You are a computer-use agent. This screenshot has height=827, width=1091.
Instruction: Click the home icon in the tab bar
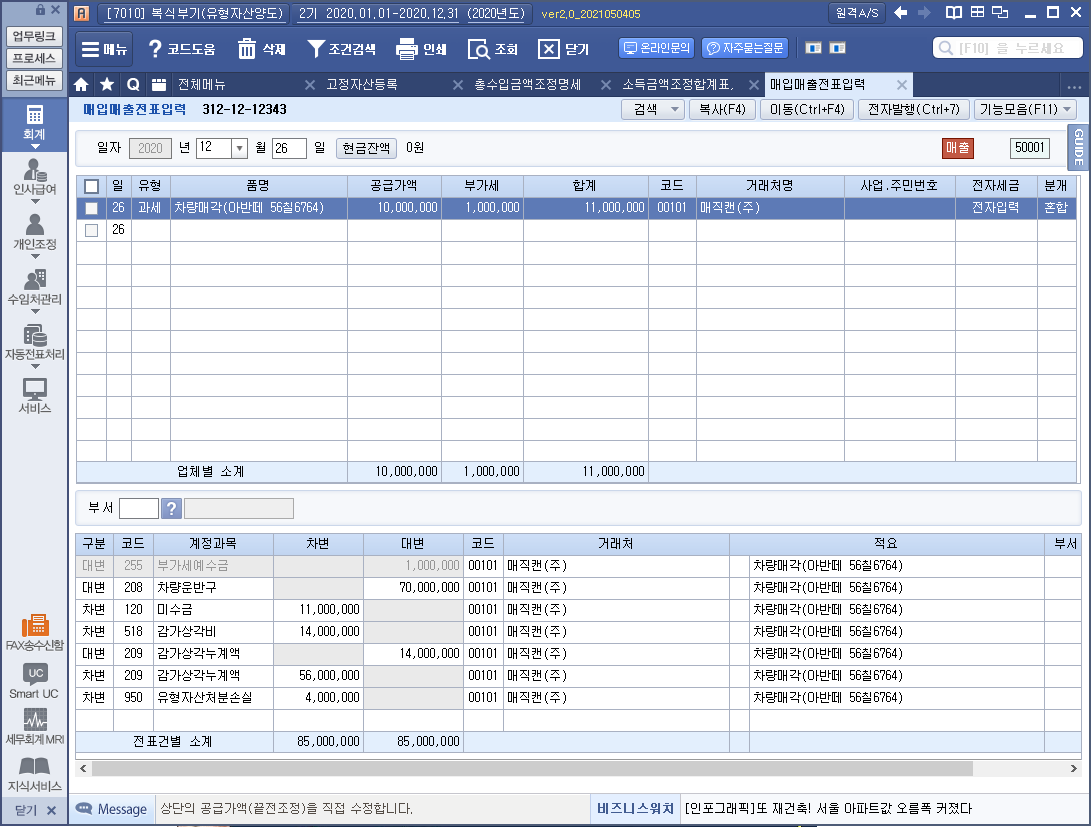click(x=82, y=85)
